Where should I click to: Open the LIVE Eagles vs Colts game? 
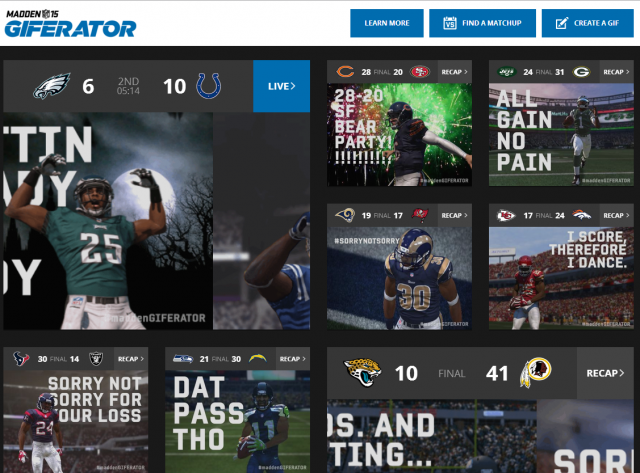281,86
